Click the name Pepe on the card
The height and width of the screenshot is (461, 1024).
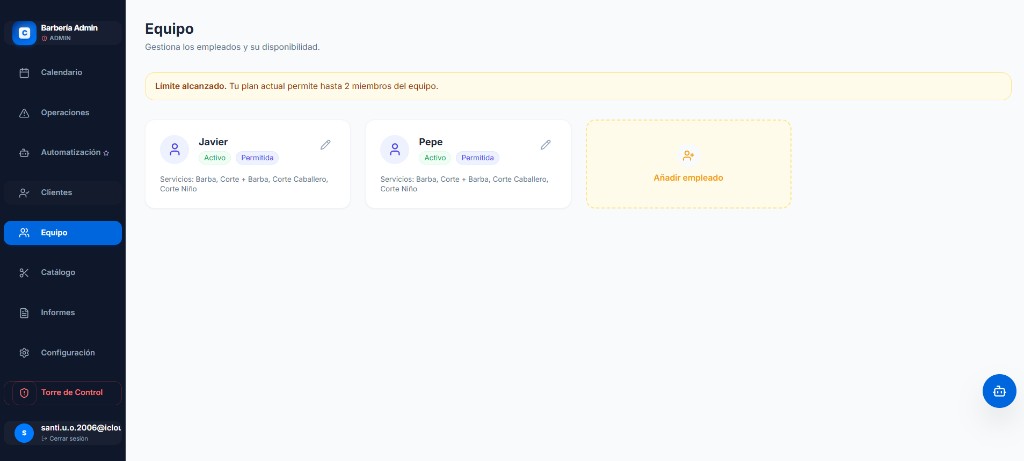[x=430, y=142]
